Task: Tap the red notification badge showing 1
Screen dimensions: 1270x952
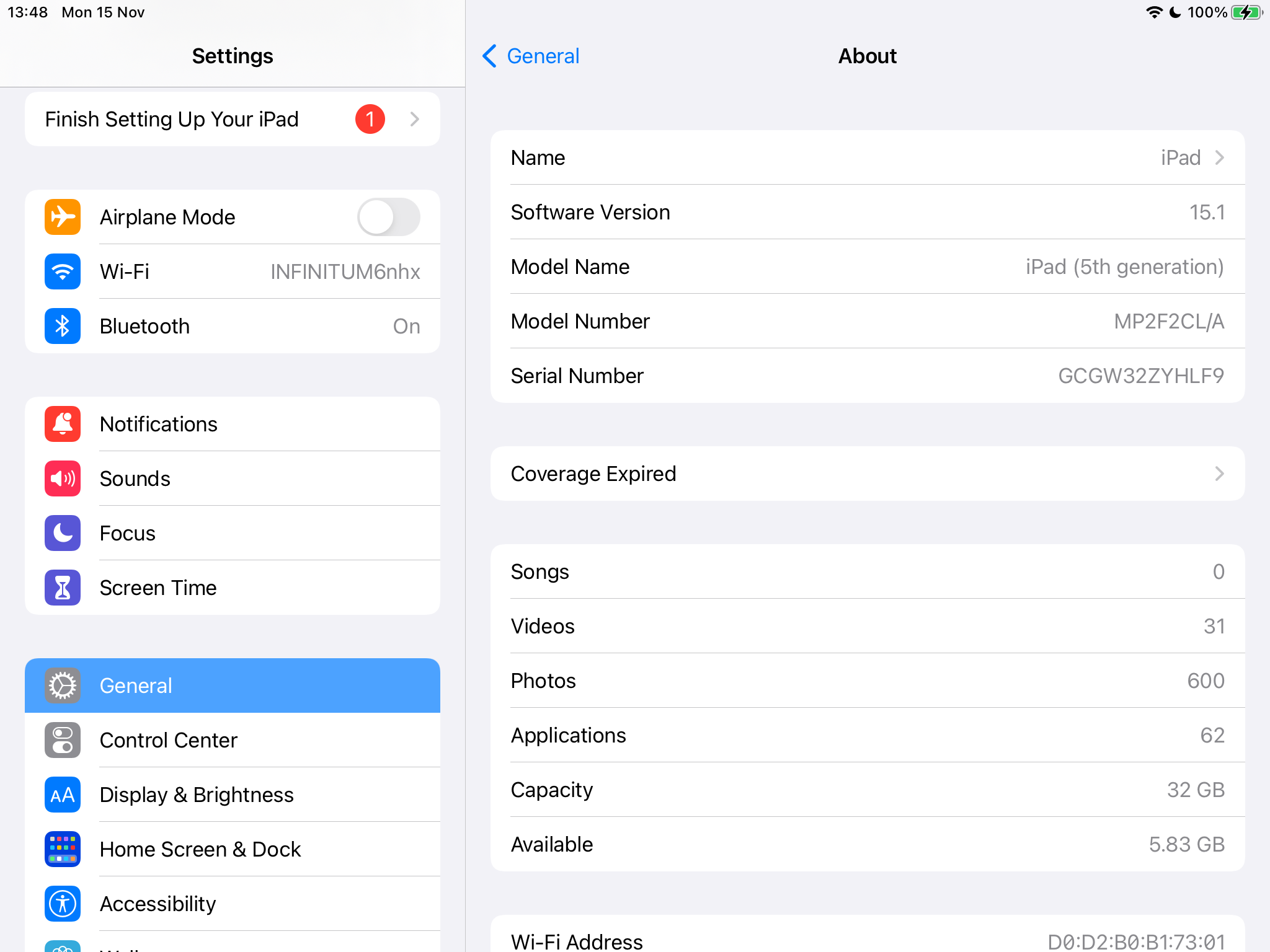Action: tap(370, 119)
